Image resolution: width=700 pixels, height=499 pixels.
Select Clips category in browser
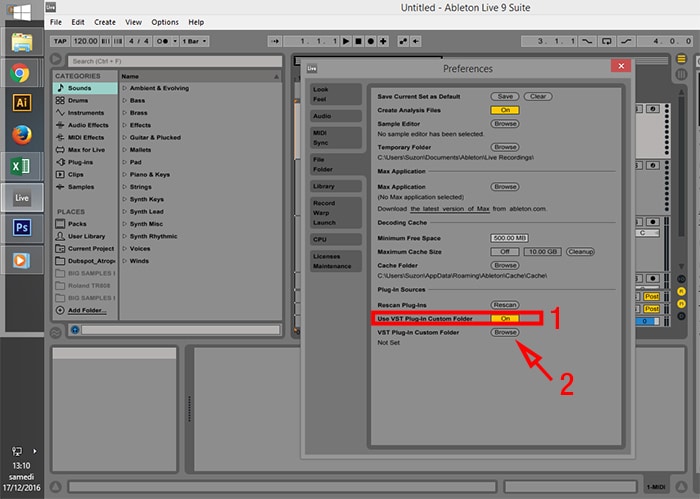click(x=85, y=175)
